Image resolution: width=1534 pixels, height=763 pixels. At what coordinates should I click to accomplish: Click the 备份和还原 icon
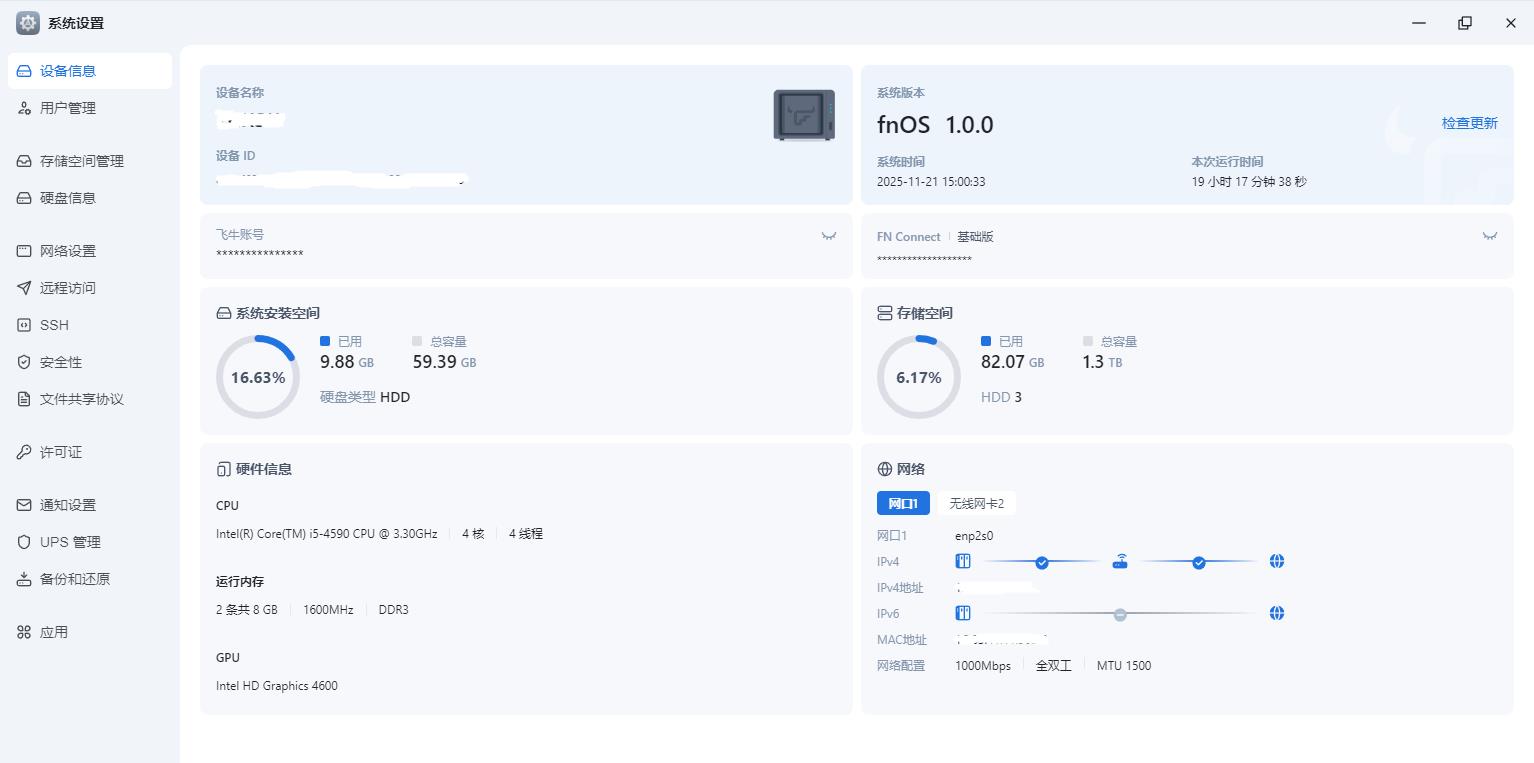tap(24, 579)
